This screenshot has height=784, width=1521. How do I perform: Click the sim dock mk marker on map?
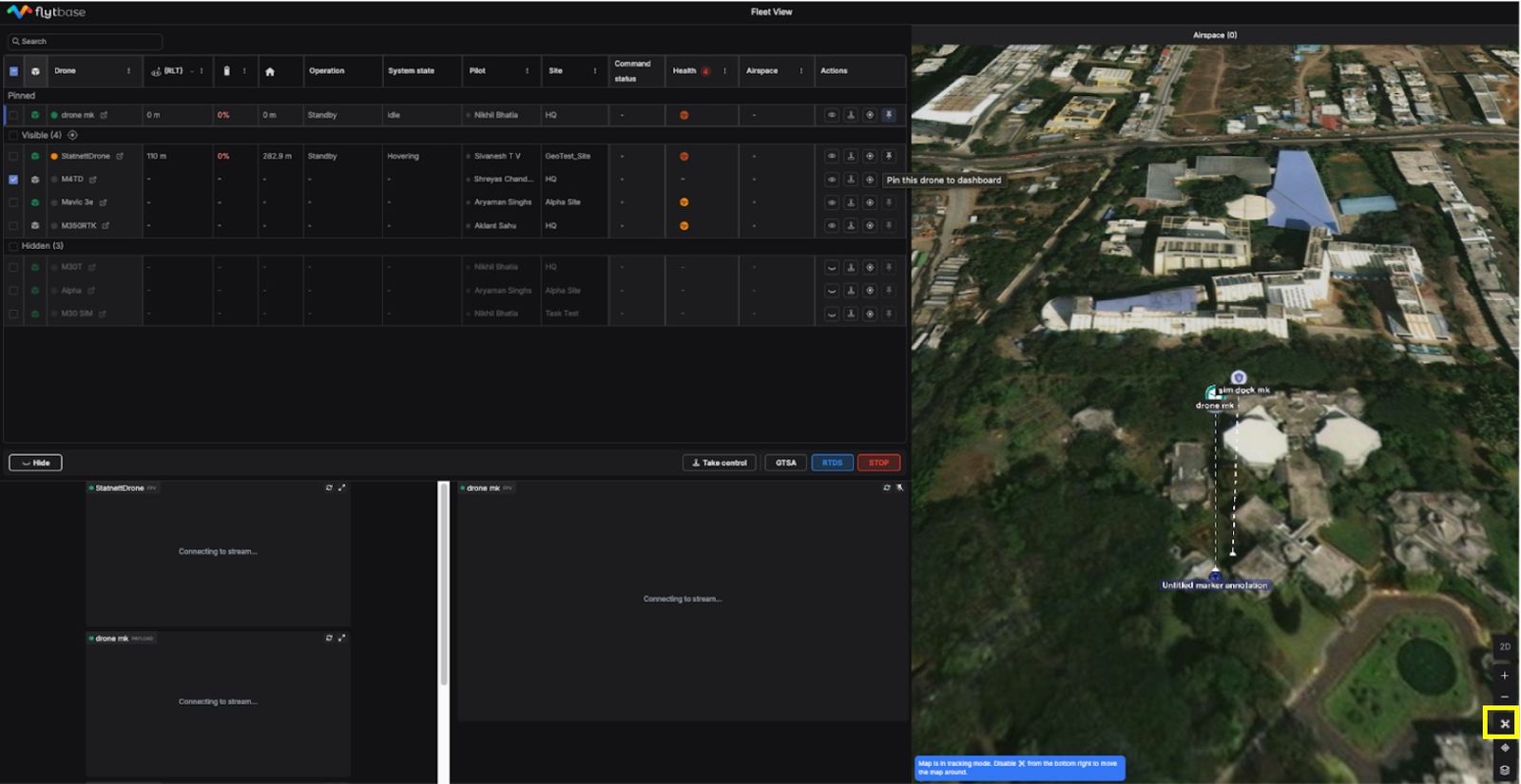(1238, 377)
